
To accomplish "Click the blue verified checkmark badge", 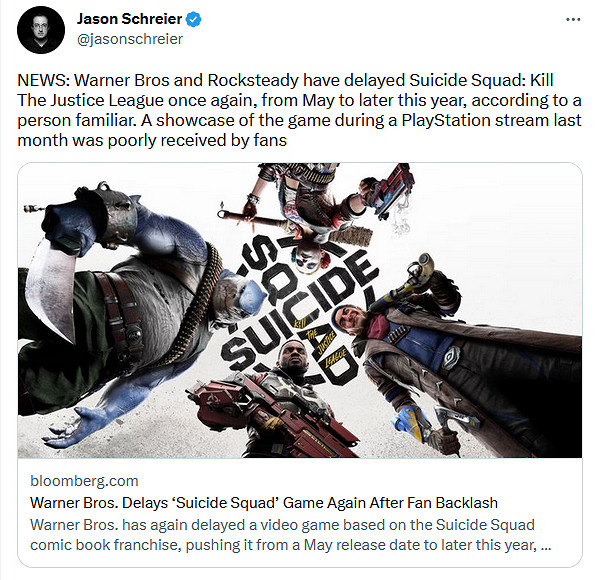I will coord(194,19).
